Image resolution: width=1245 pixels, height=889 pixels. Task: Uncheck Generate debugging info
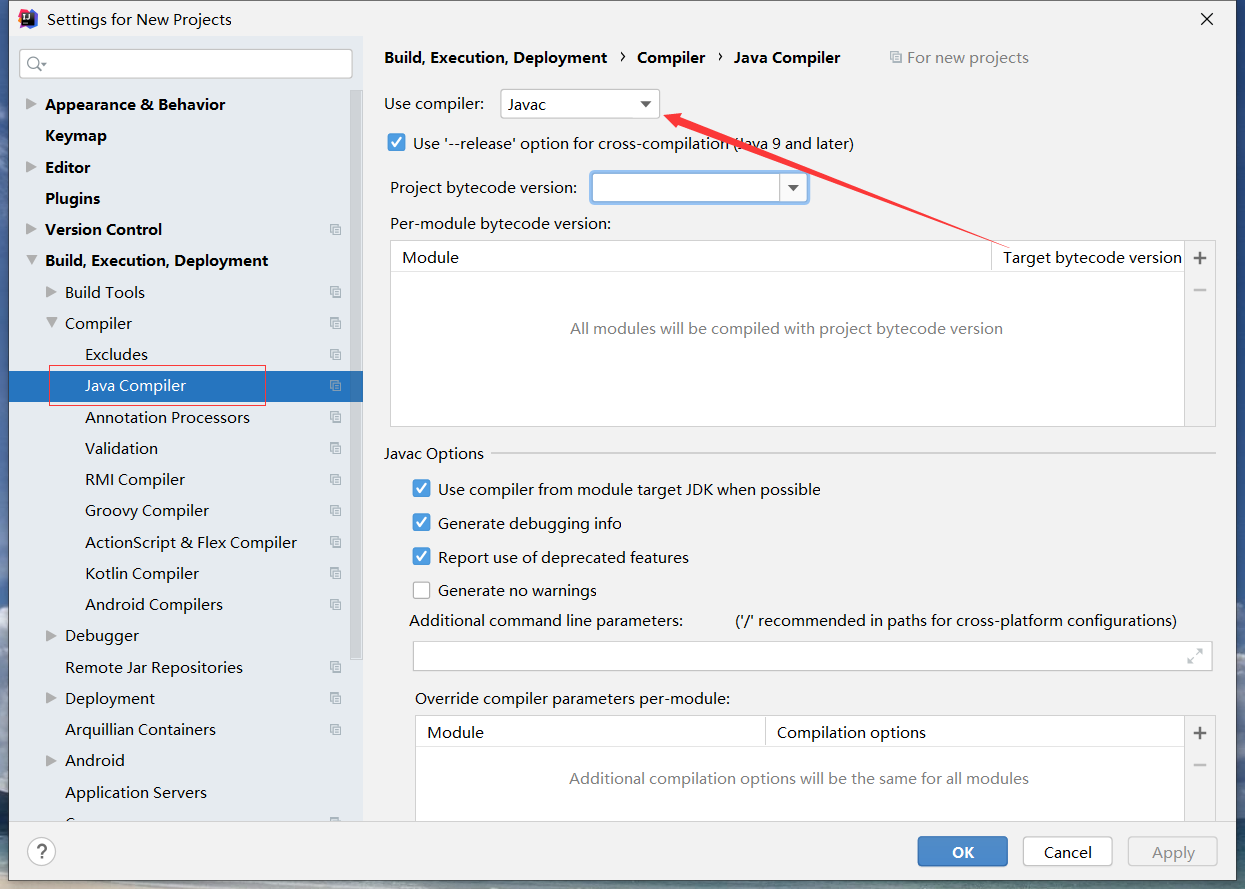click(422, 523)
